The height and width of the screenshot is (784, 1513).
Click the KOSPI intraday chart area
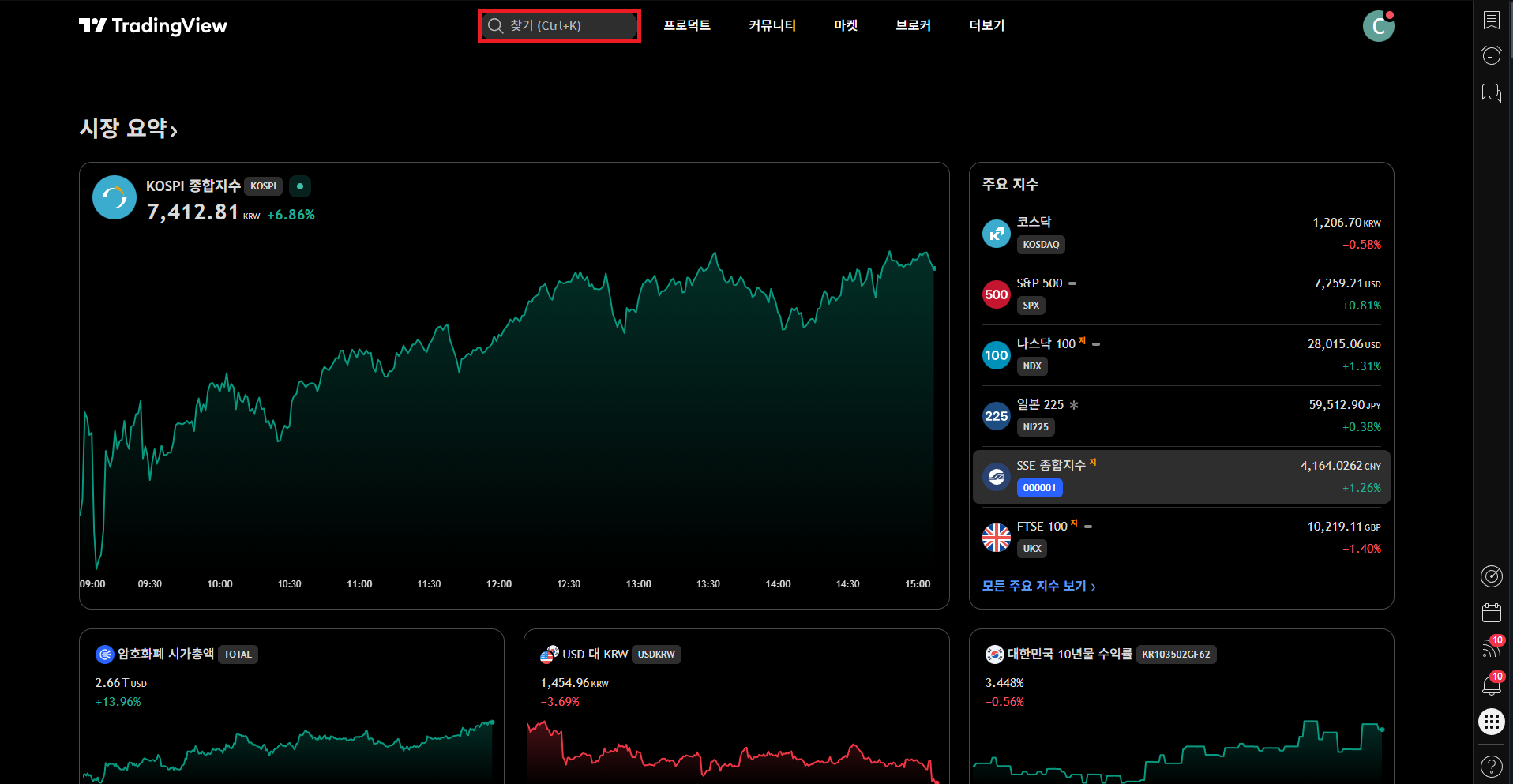click(x=508, y=411)
